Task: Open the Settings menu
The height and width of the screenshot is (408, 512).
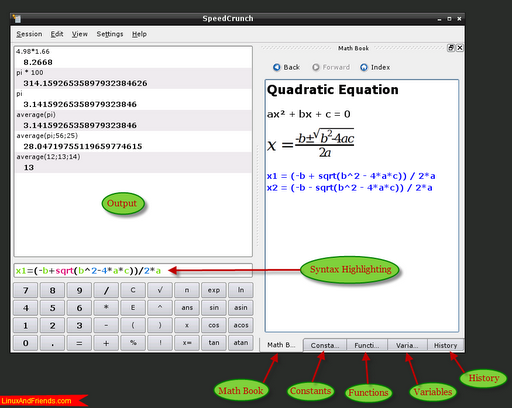Action: [110, 34]
